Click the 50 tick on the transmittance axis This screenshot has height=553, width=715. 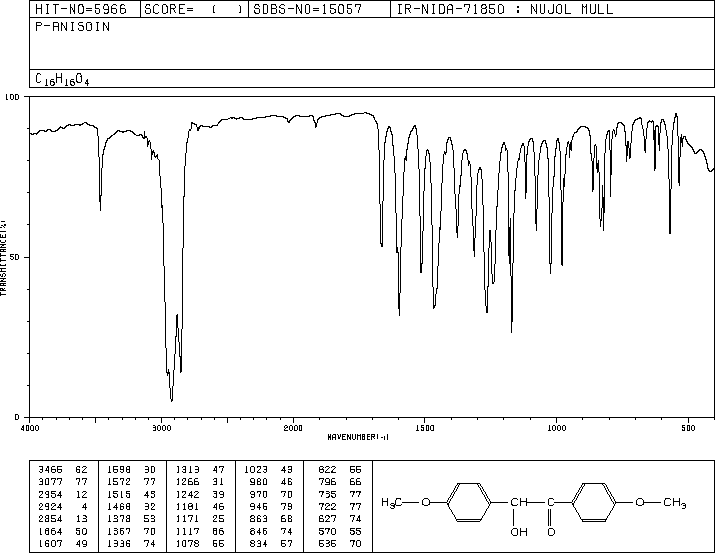click(x=15, y=257)
